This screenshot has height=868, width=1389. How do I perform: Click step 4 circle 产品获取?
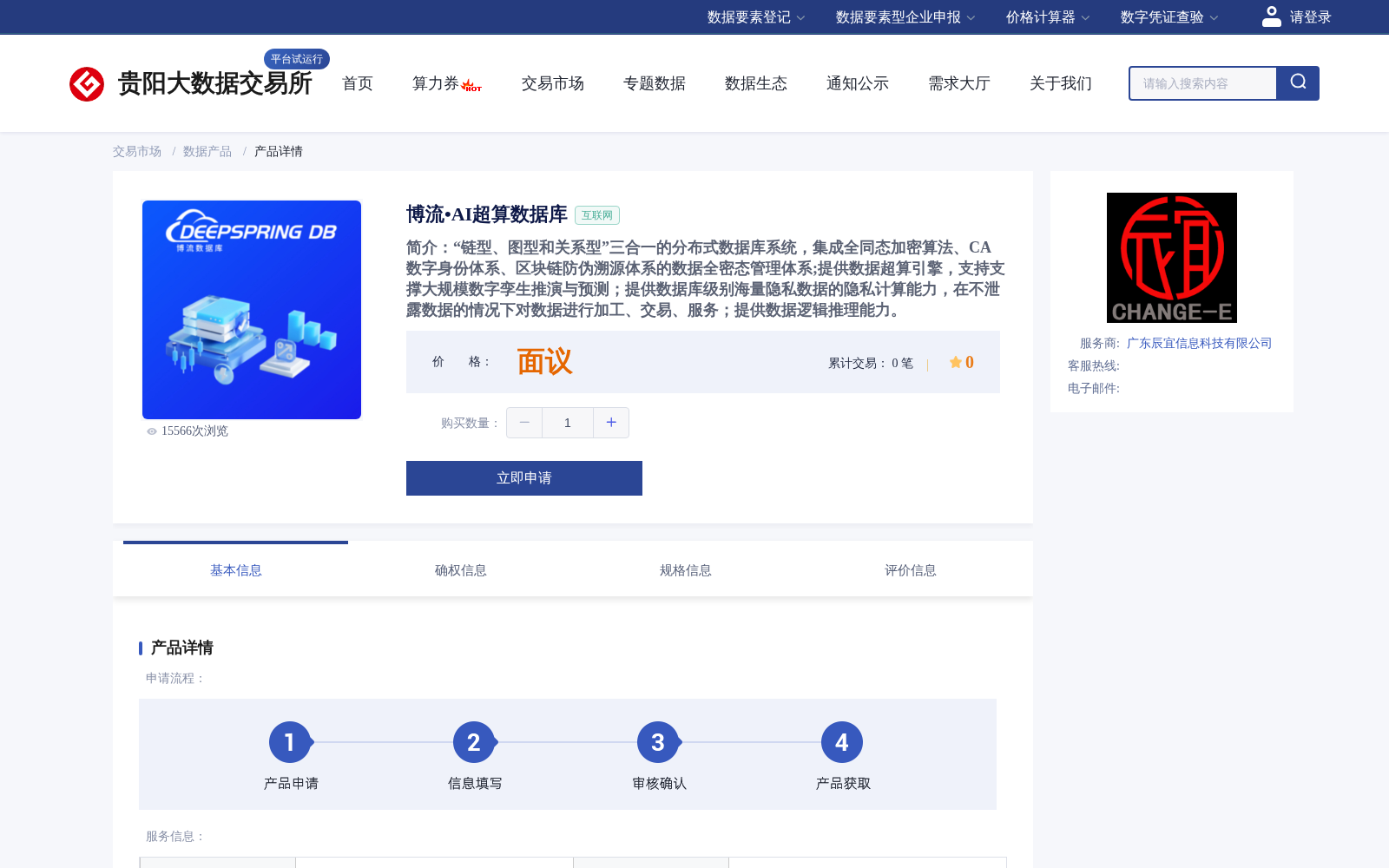coord(842,742)
